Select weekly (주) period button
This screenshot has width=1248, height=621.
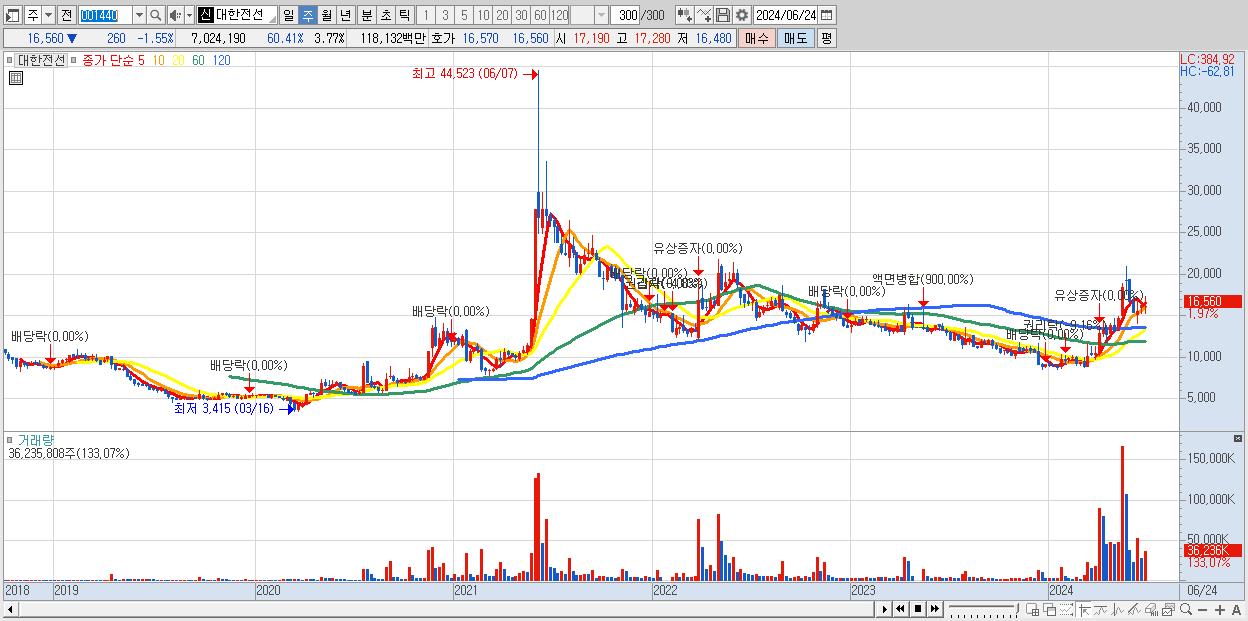pyautogui.click(x=307, y=15)
